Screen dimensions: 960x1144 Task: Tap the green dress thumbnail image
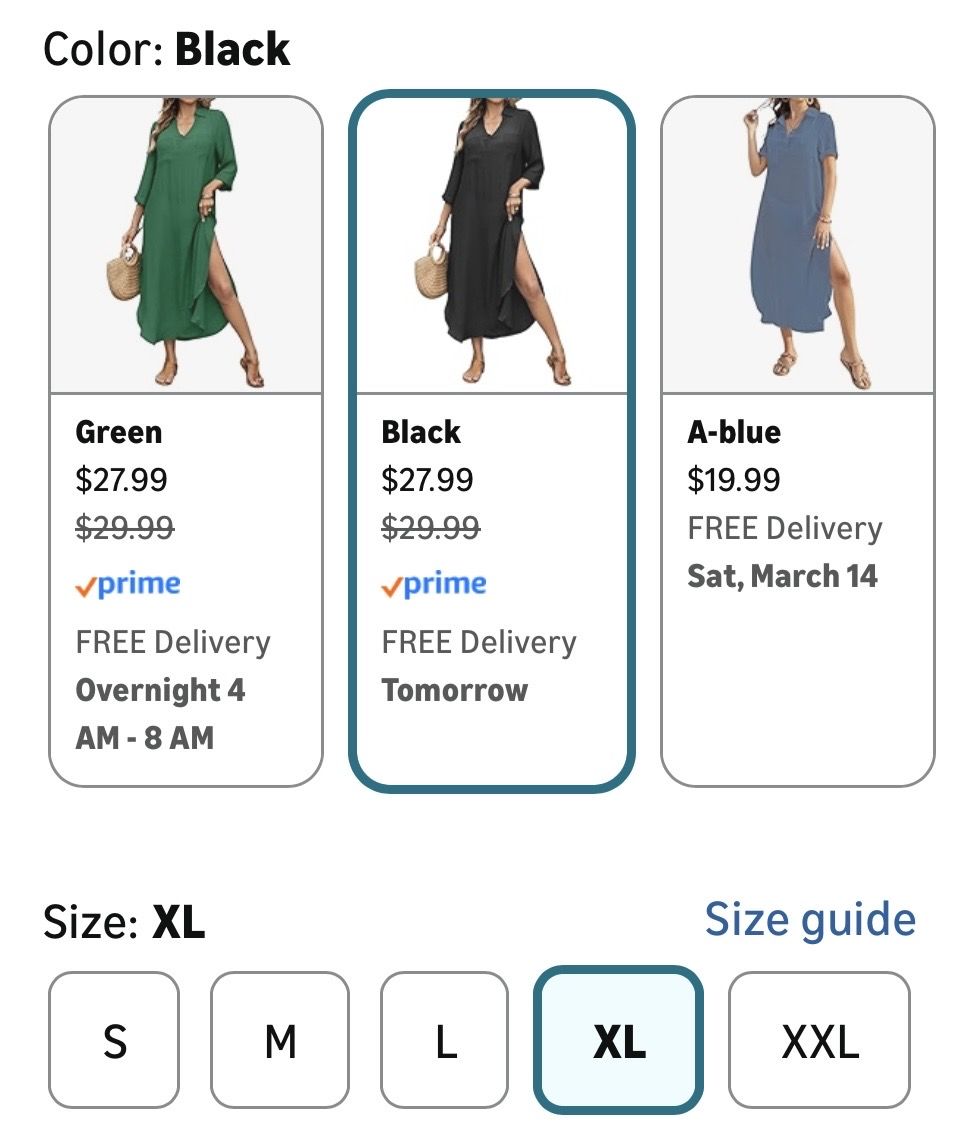(186, 245)
